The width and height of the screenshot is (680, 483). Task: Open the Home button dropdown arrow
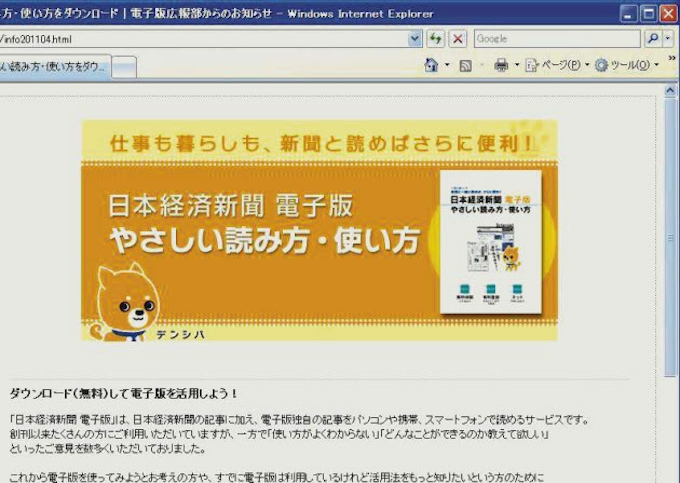pos(446,65)
